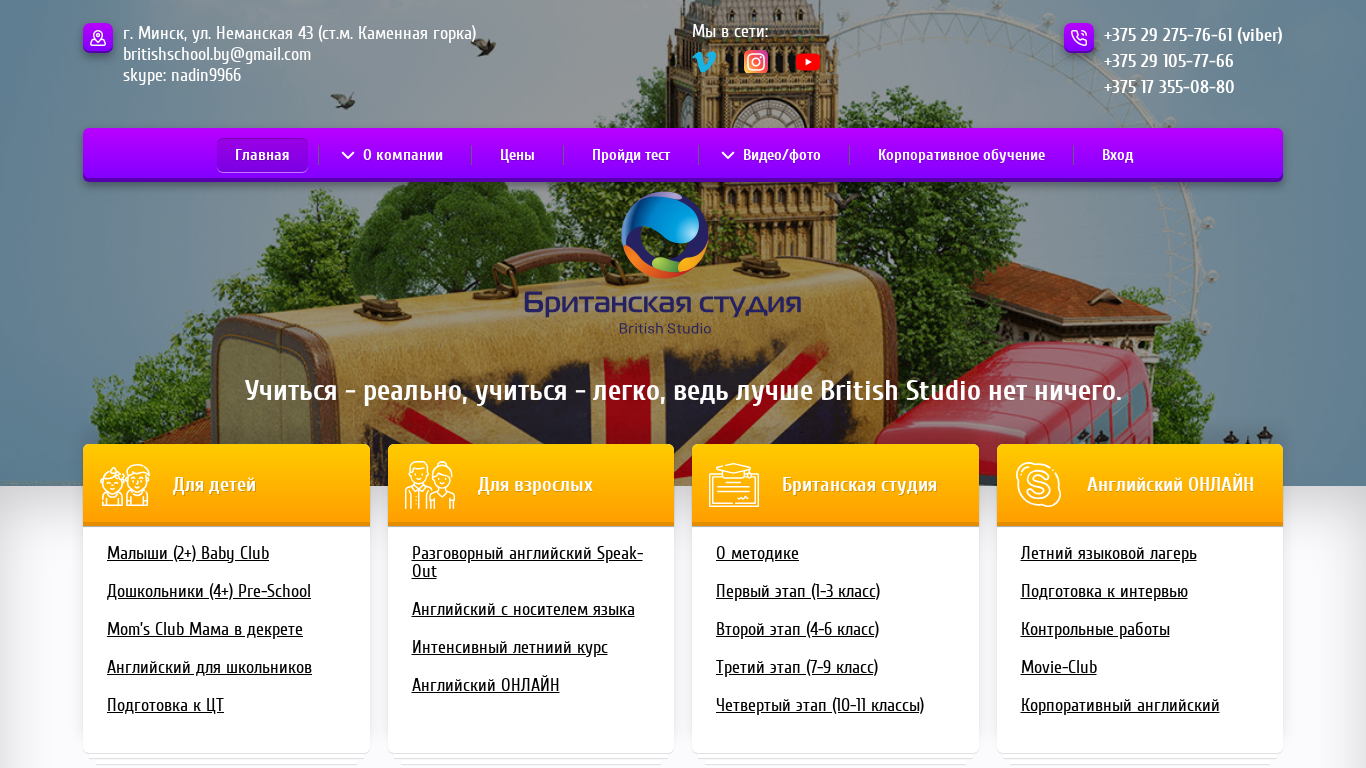1366x768 pixels.
Task: Open Корпоративный английский link
Action: point(1120,705)
